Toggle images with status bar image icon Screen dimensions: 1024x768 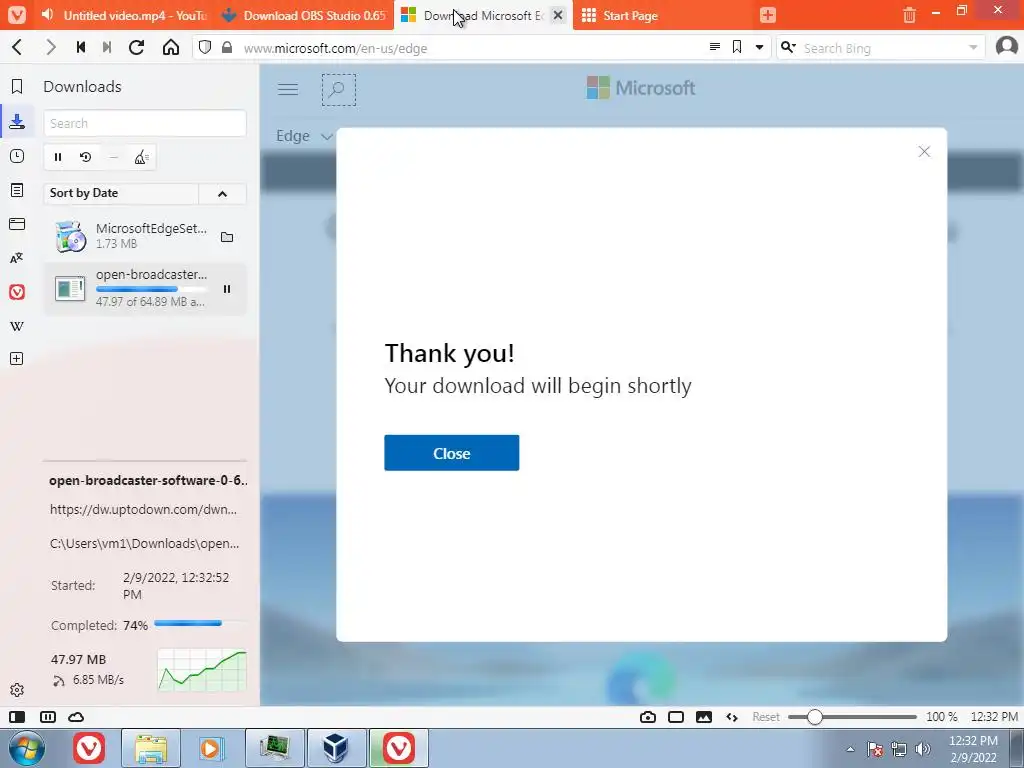coord(704,717)
